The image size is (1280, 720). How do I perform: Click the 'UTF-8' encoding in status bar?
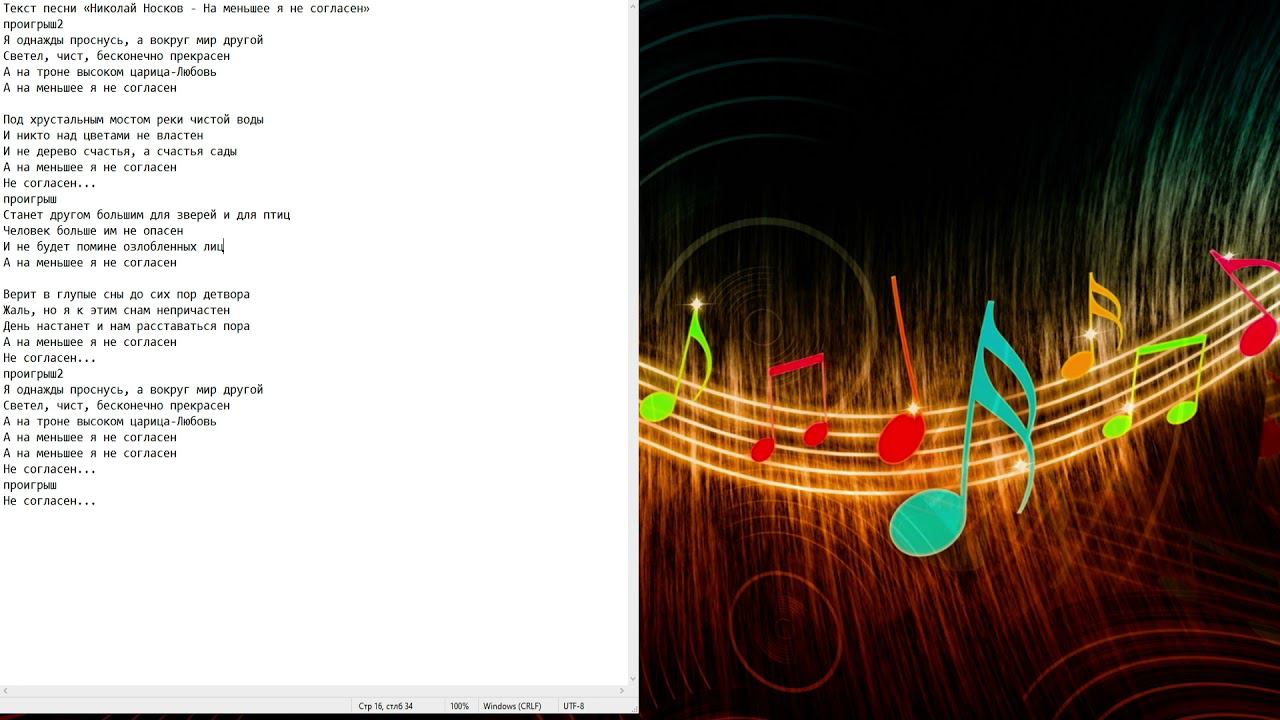[574, 706]
